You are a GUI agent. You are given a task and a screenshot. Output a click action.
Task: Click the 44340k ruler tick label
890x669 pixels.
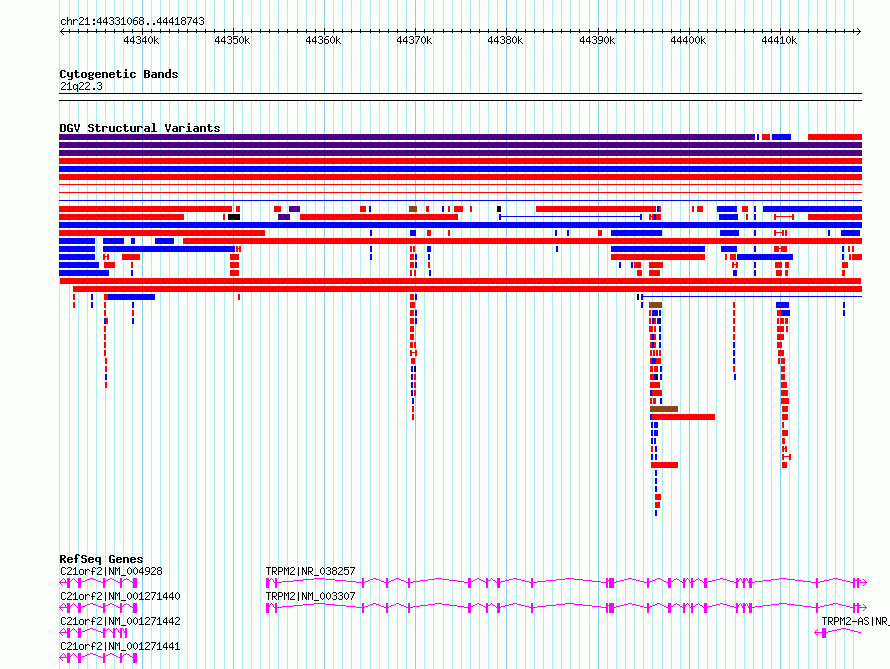pyautogui.click(x=141, y=40)
